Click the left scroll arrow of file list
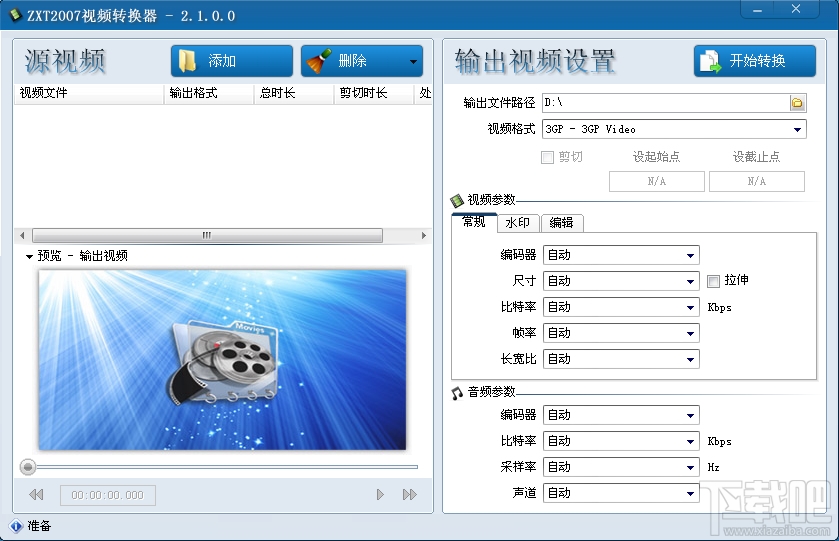 point(22,235)
